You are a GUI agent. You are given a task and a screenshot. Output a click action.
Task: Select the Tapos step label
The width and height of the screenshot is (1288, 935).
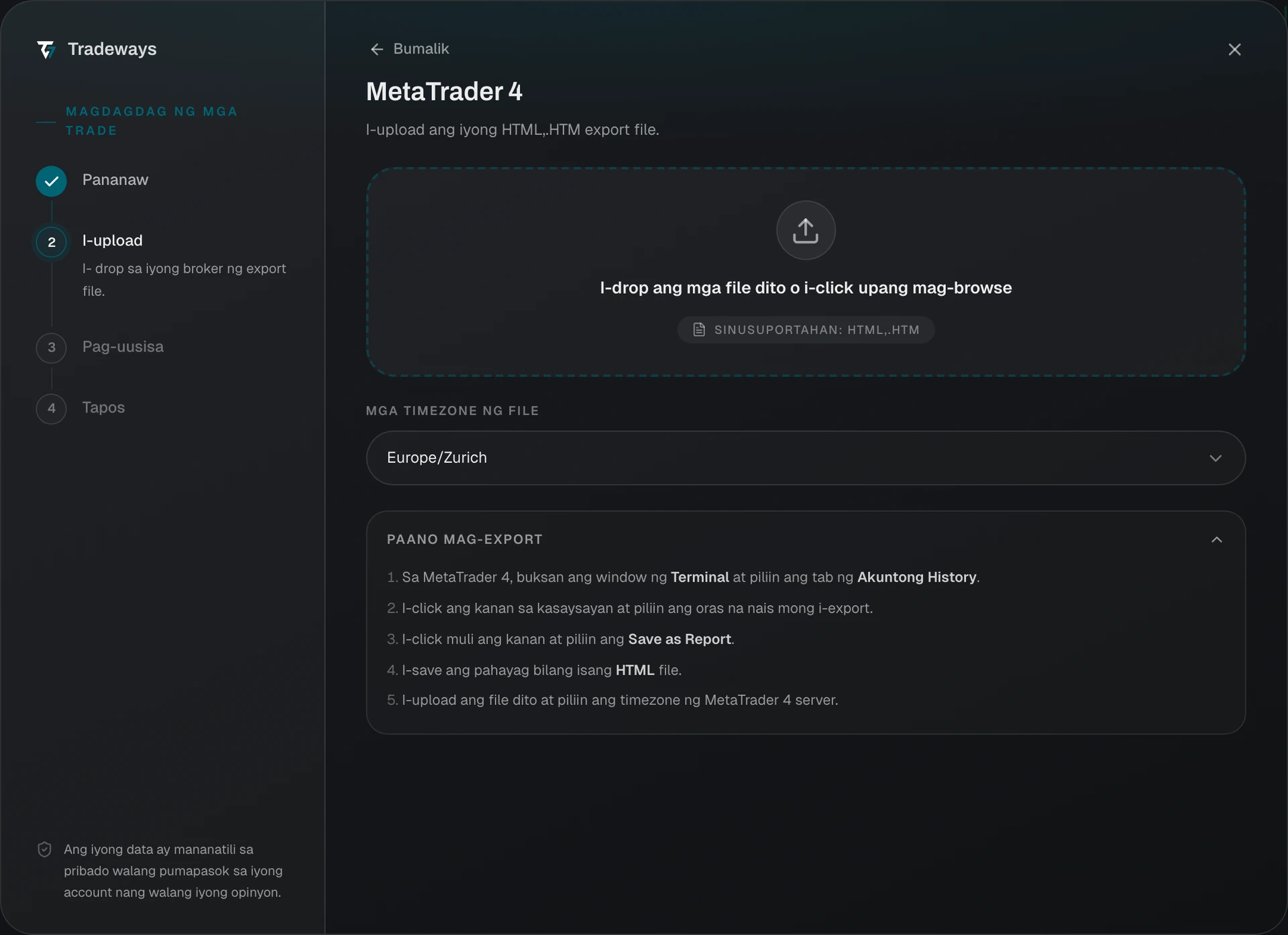pos(103,408)
